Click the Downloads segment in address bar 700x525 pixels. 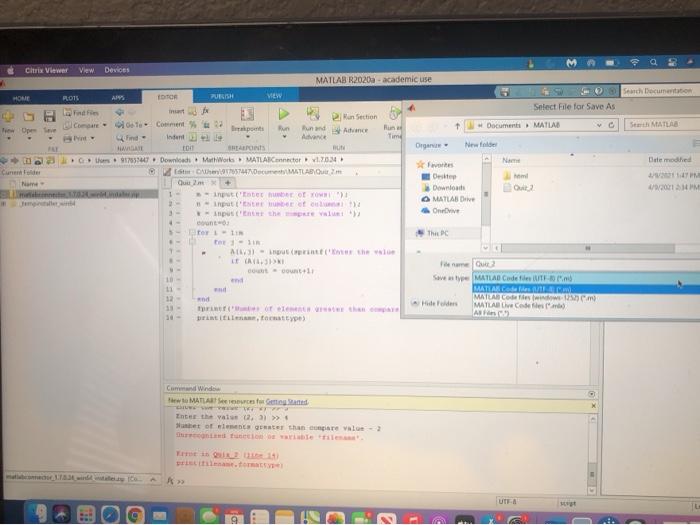click(175, 160)
